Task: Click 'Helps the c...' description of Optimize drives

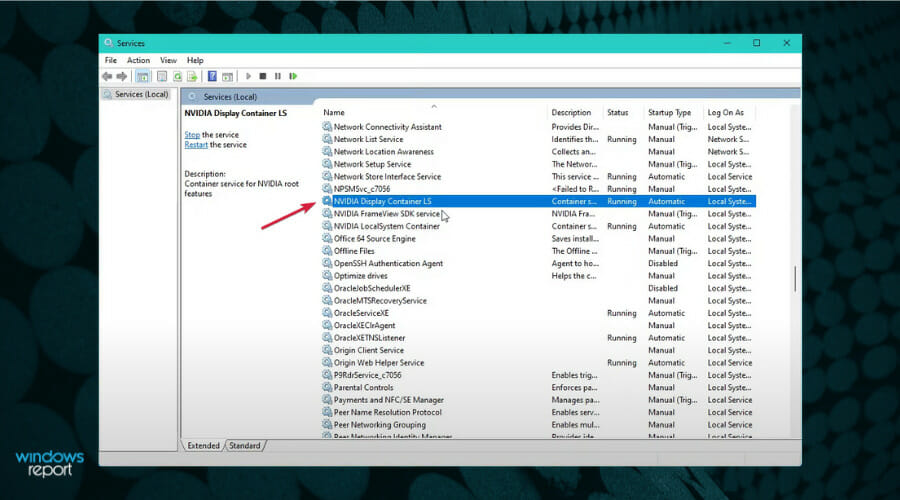Action: coord(573,276)
